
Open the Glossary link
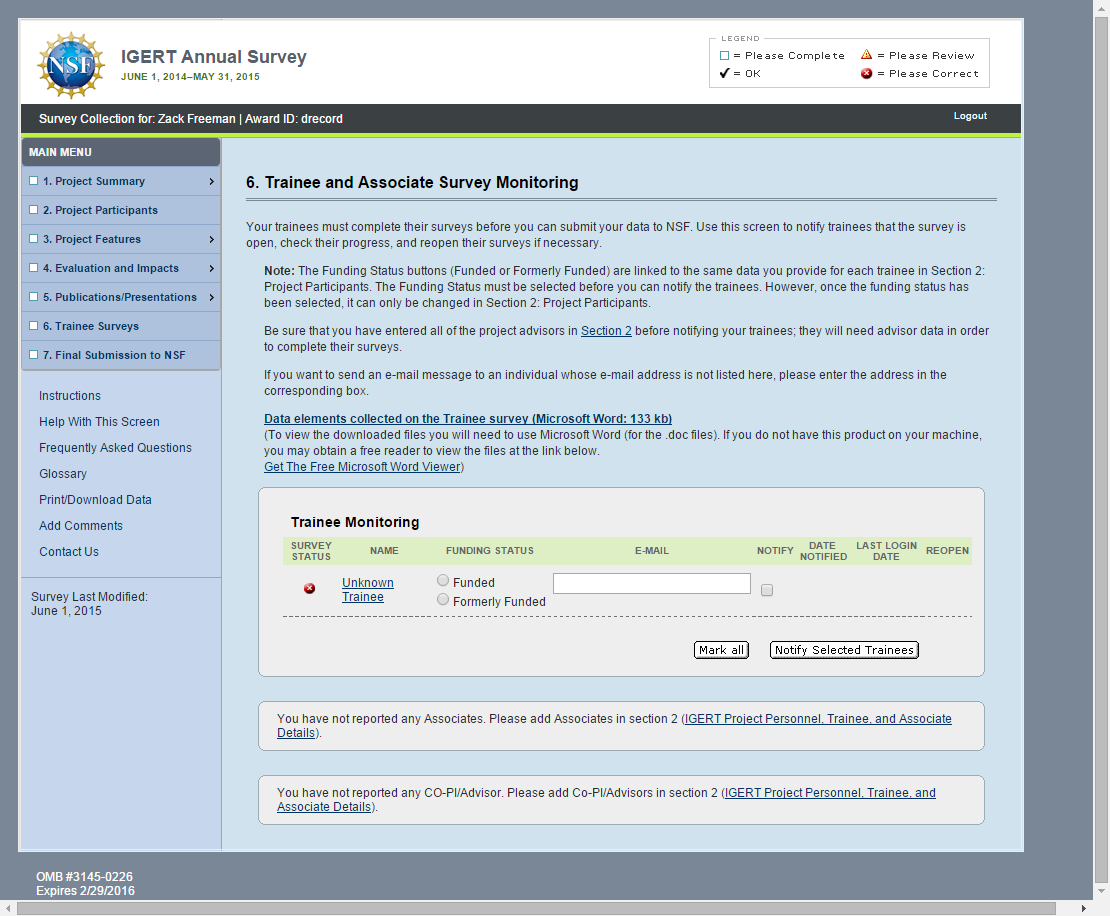click(63, 474)
